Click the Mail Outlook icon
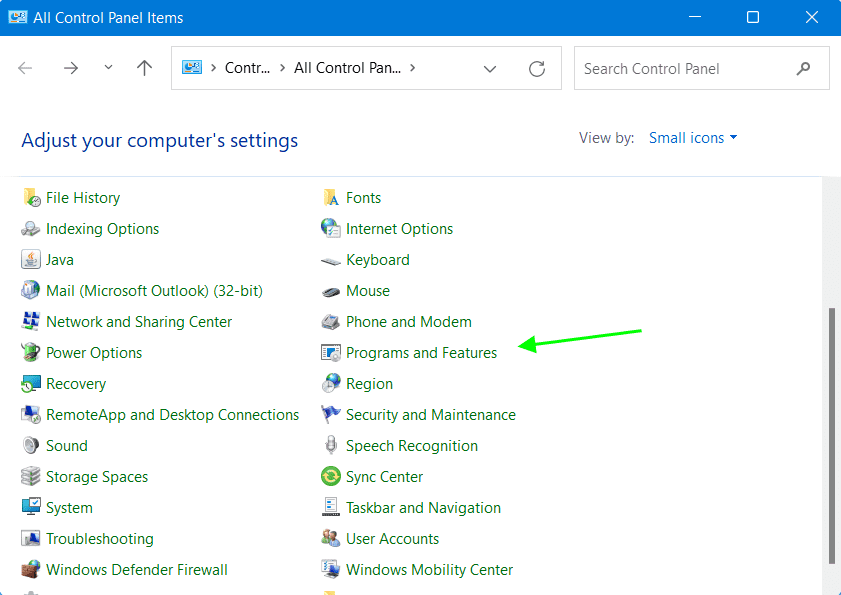This screenshot has width=841, height=595. (x=31, y=290)
